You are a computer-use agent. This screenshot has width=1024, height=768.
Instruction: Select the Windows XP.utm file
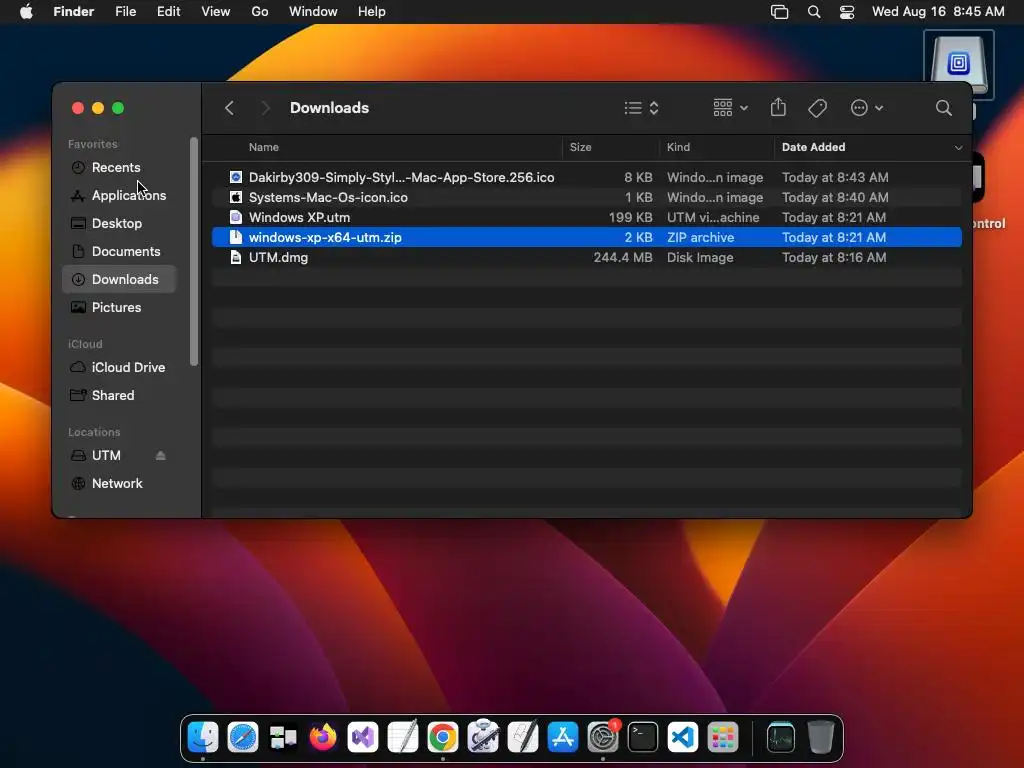point(586,217)
